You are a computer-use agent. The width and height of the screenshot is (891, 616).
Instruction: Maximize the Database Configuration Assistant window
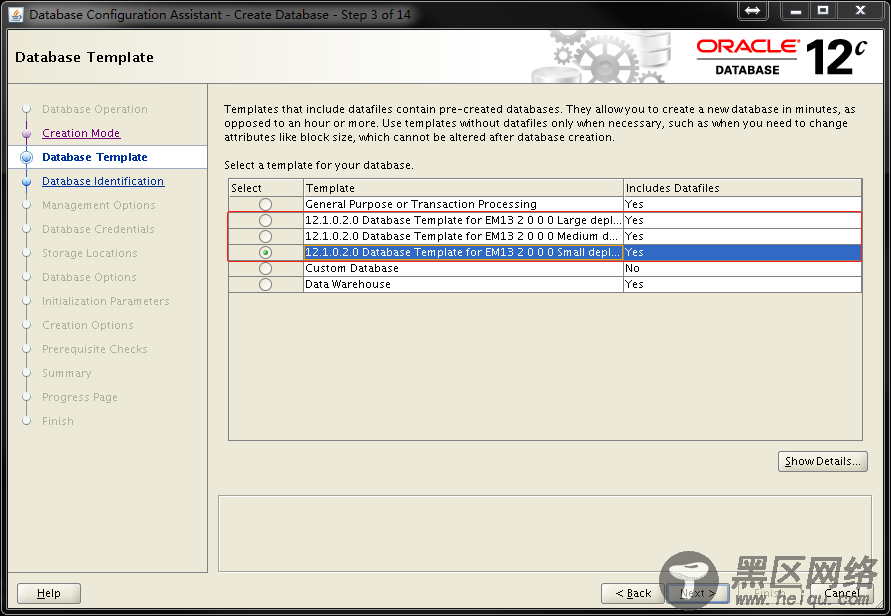click(823, 11)
